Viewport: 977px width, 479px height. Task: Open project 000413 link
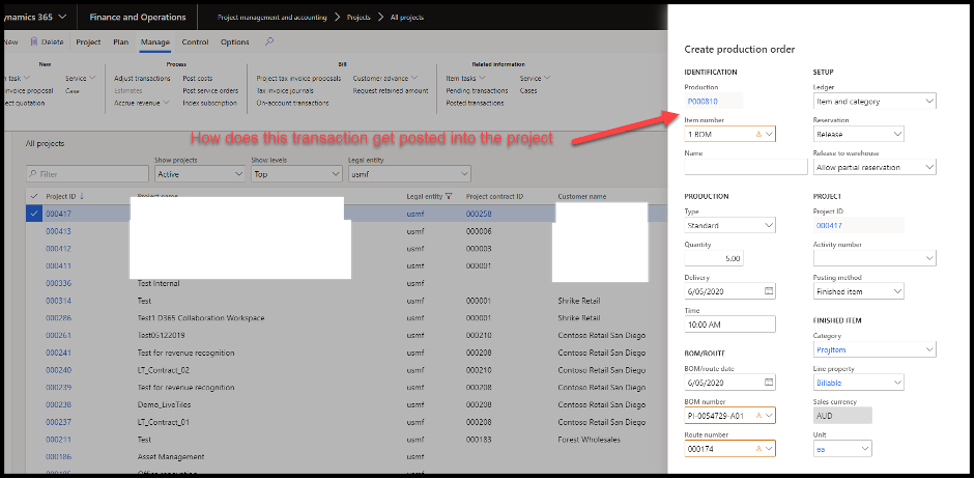click(59, 231)
